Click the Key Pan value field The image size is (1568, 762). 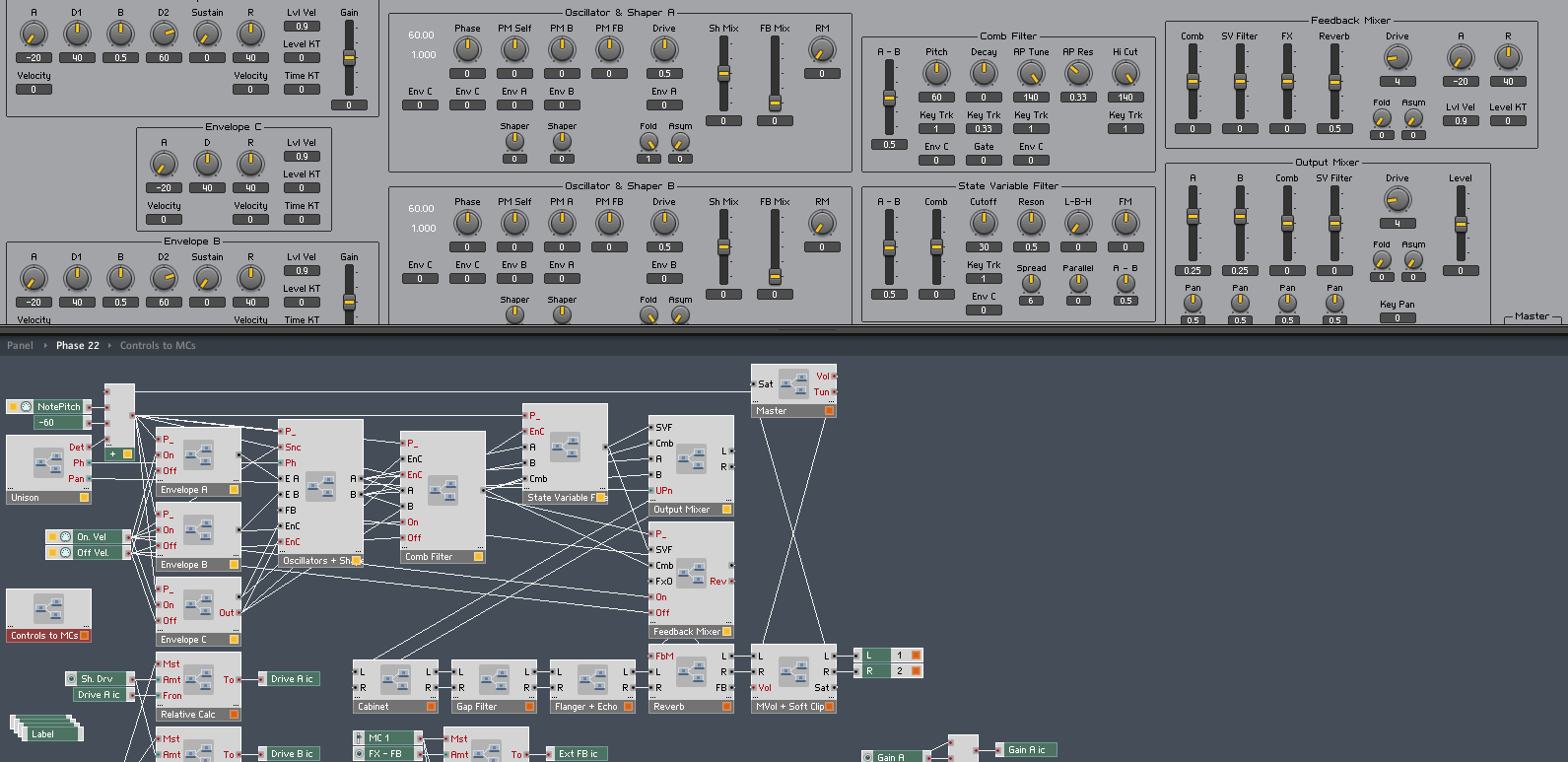(x=1398, y=317)
